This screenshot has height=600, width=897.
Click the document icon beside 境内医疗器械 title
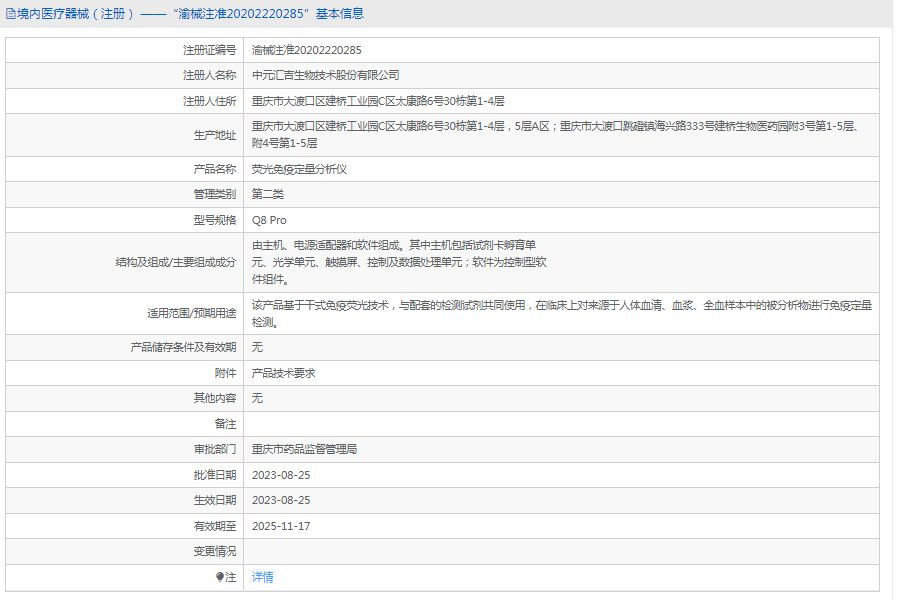[x=11, y=14]
